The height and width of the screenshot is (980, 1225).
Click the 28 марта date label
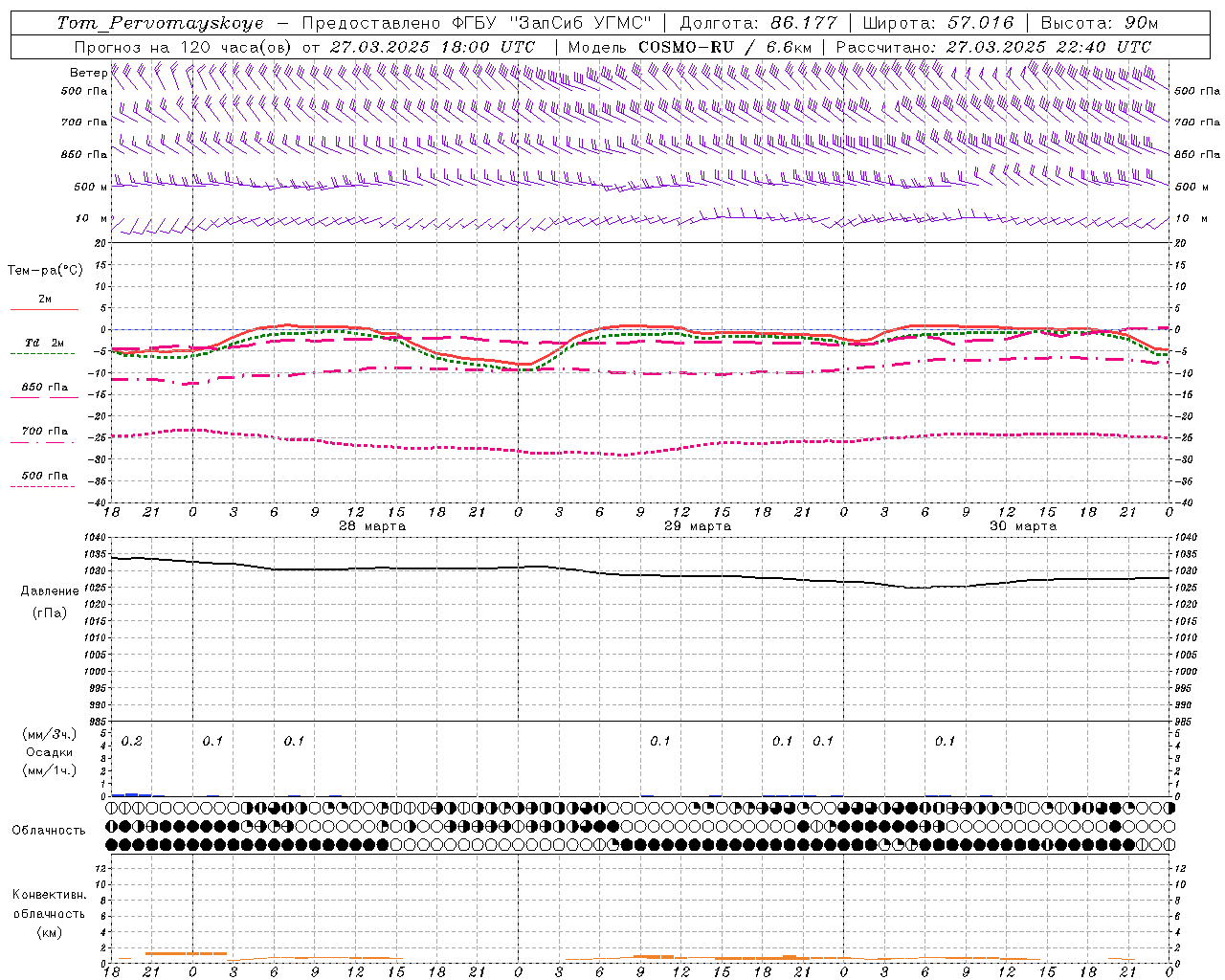pyautogui.click(x=372, y=526)
